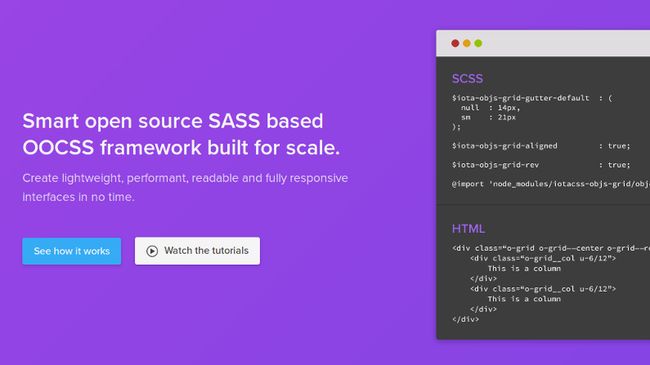Click the '$iota-objs-grid-aligned' code line

[x=541, y=146]
